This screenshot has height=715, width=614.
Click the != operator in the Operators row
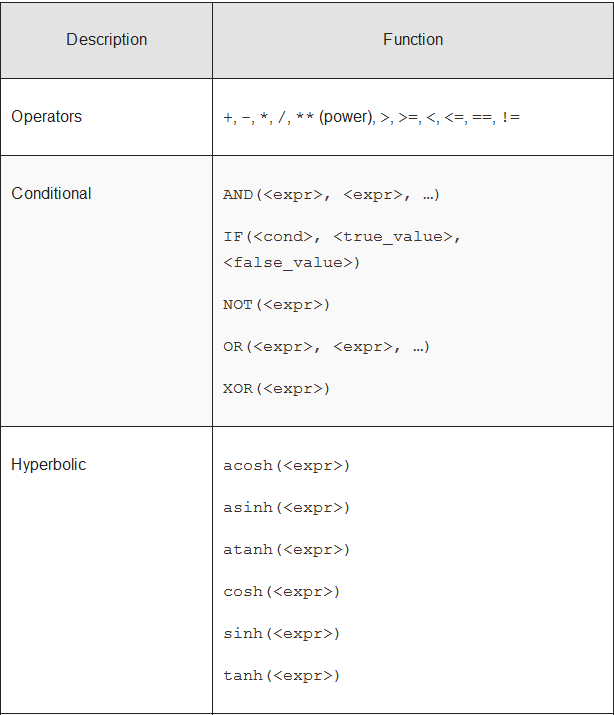pos(510,118)
